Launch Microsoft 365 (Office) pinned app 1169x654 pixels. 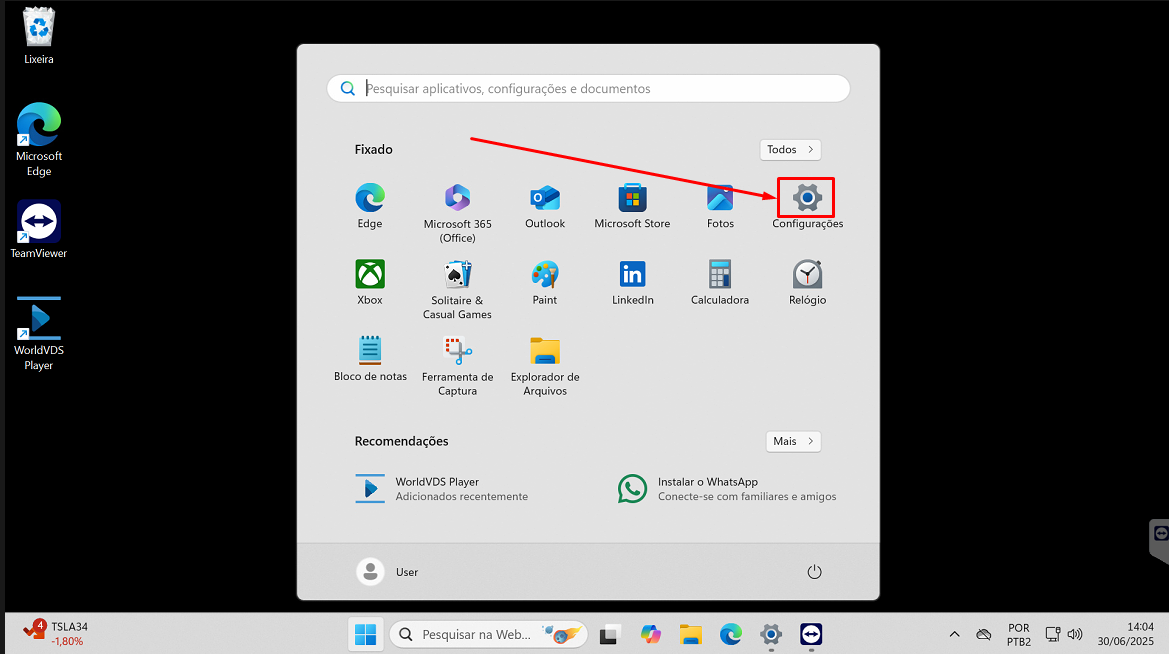457,213
